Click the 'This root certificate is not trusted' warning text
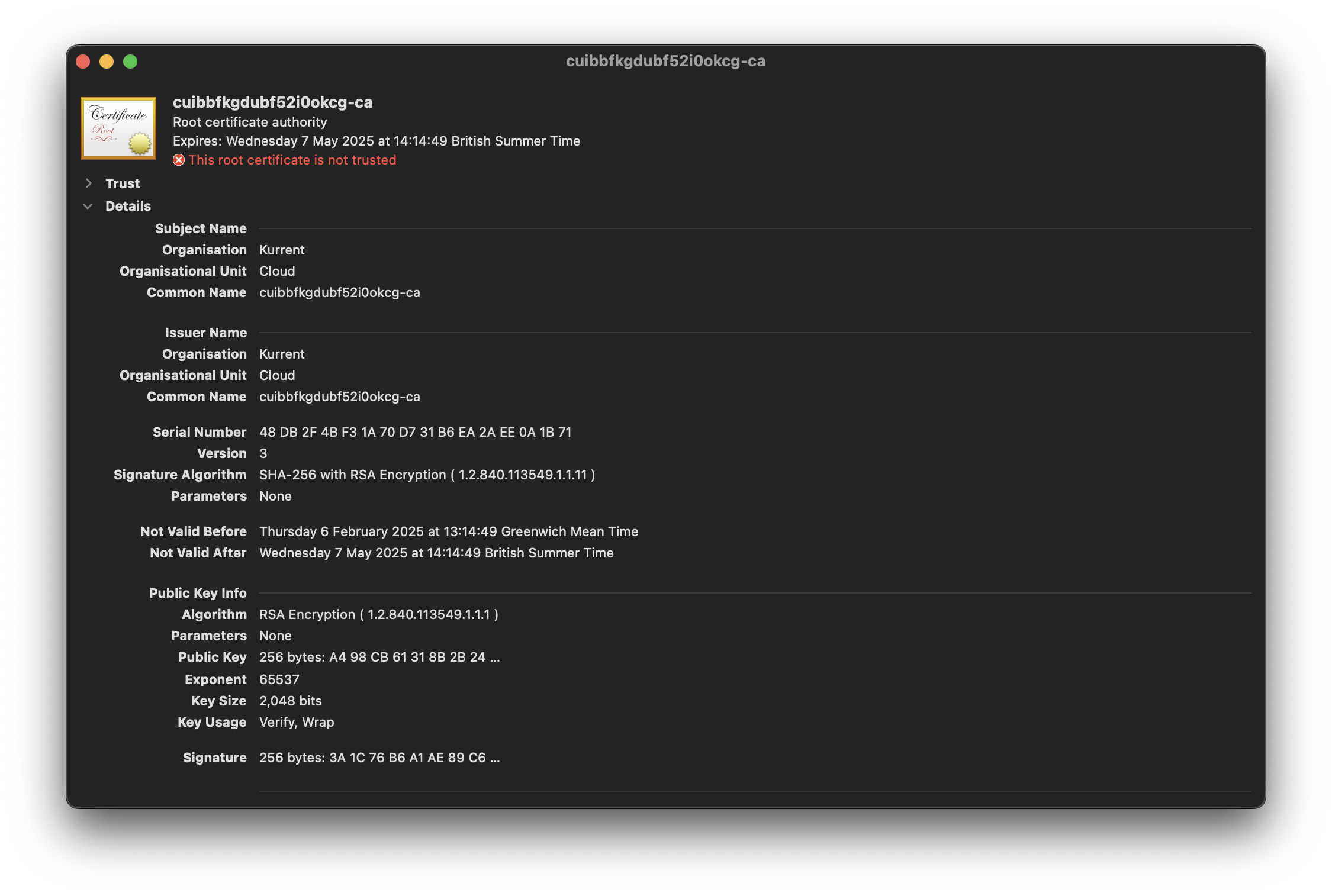Viewport: 1332px width, 896px height. [x=292, y=160]
